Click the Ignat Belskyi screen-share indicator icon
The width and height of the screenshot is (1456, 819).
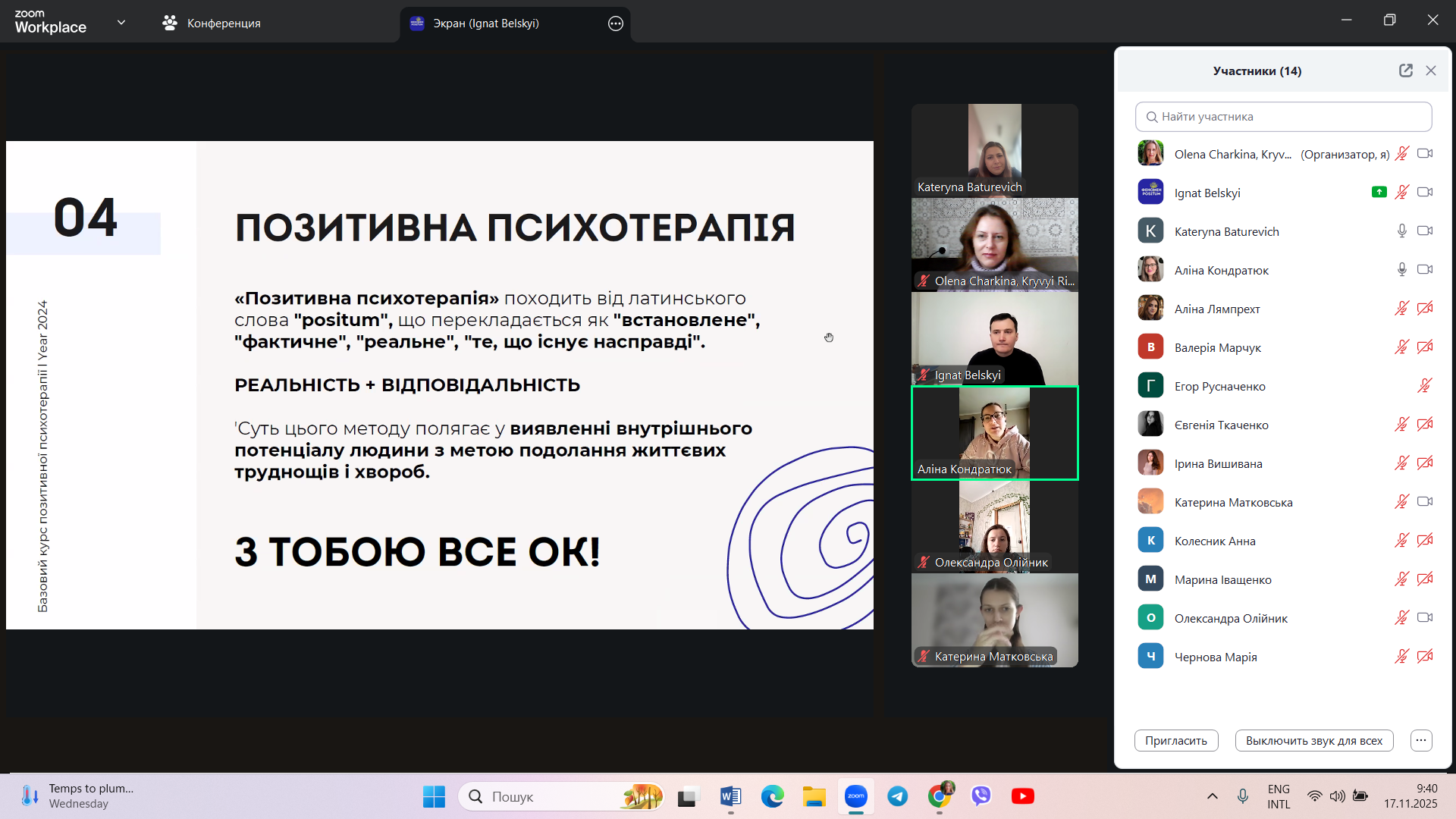click(x=1379, y=193)
